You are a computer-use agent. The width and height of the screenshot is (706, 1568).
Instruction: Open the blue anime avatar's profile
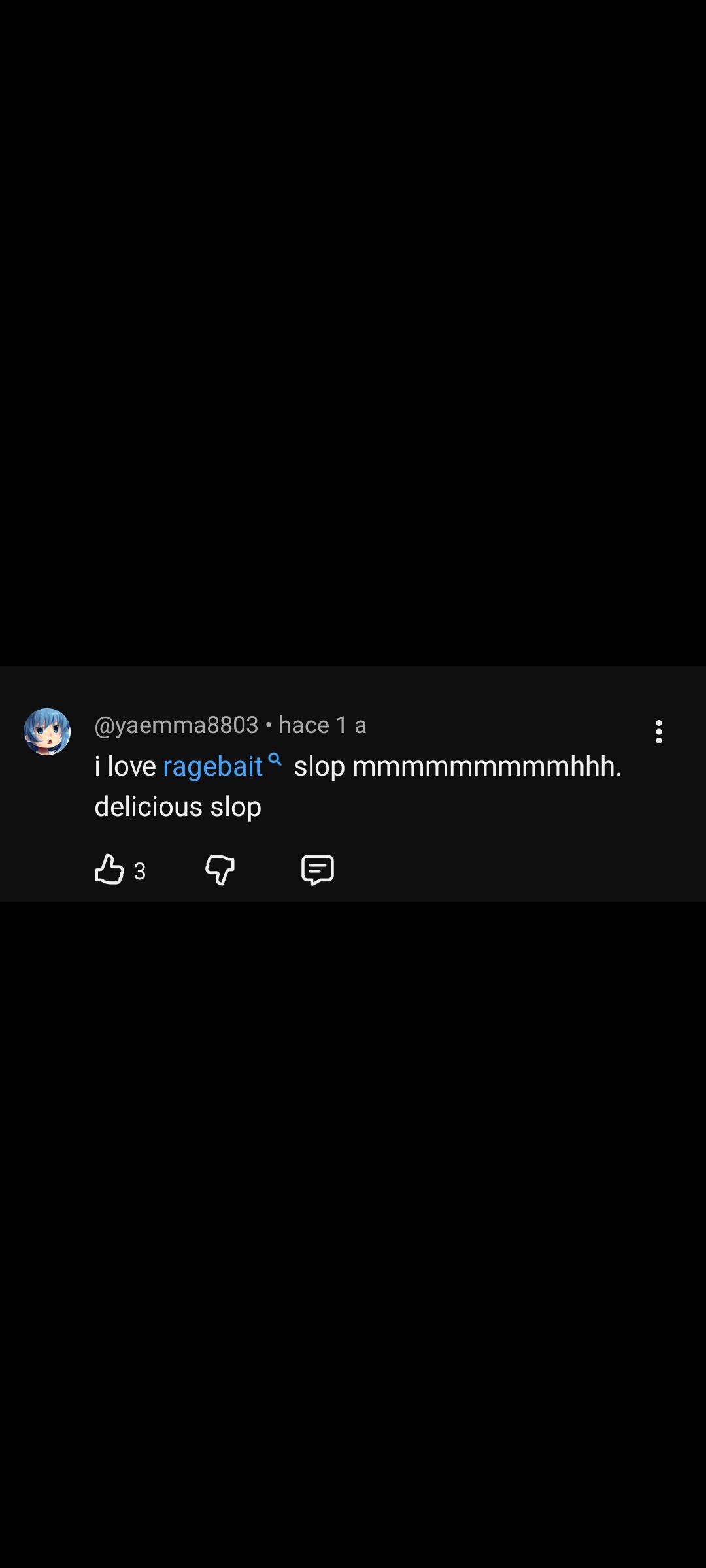coord(47,732)
